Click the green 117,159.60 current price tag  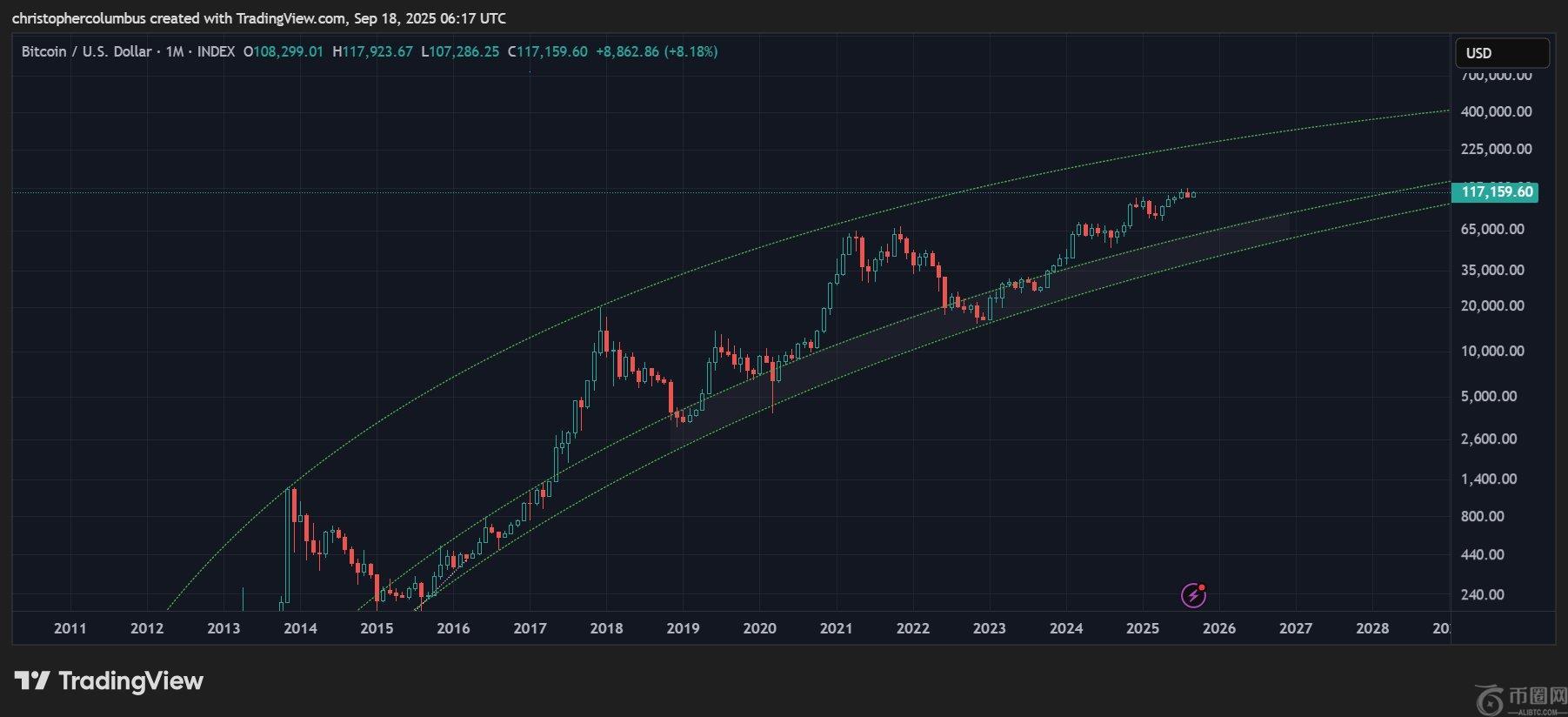pyautogui.click(x=1496, y=192)
